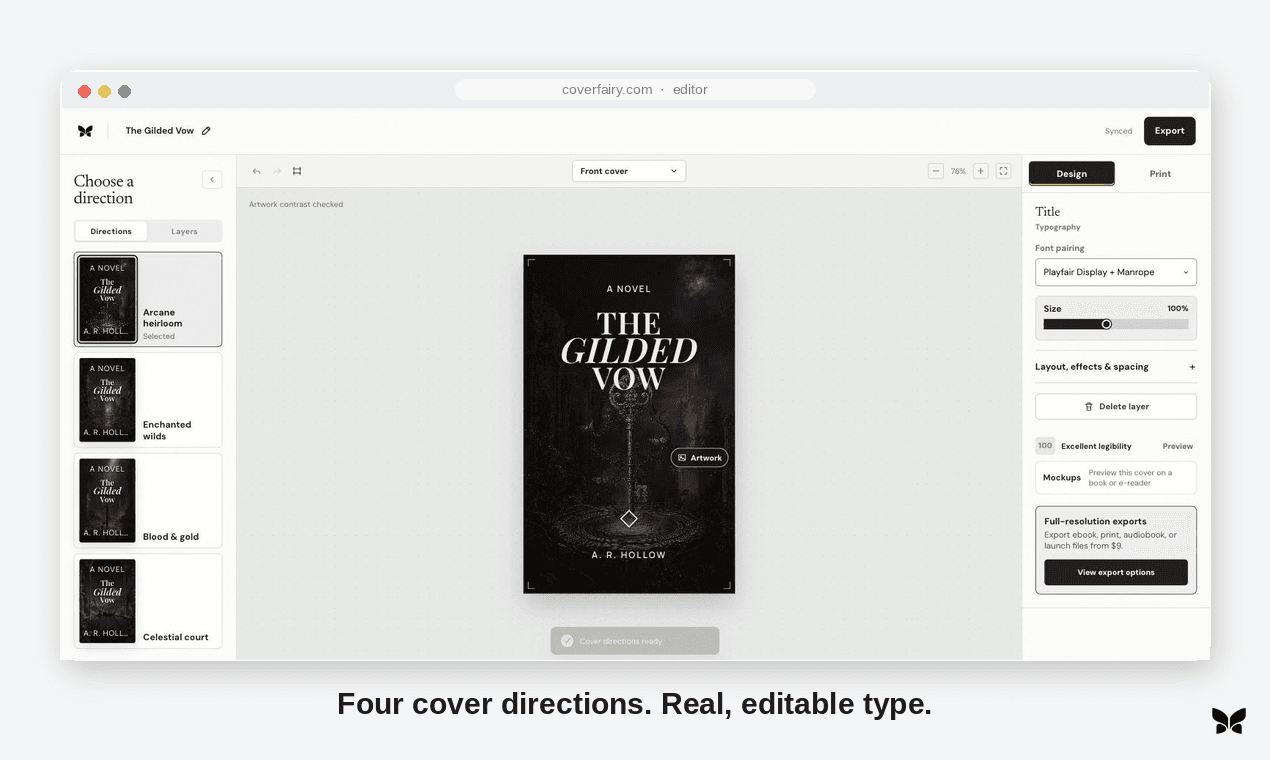1270x760 pixels.
Task: Redo the last change
Action: click(277, 171)
